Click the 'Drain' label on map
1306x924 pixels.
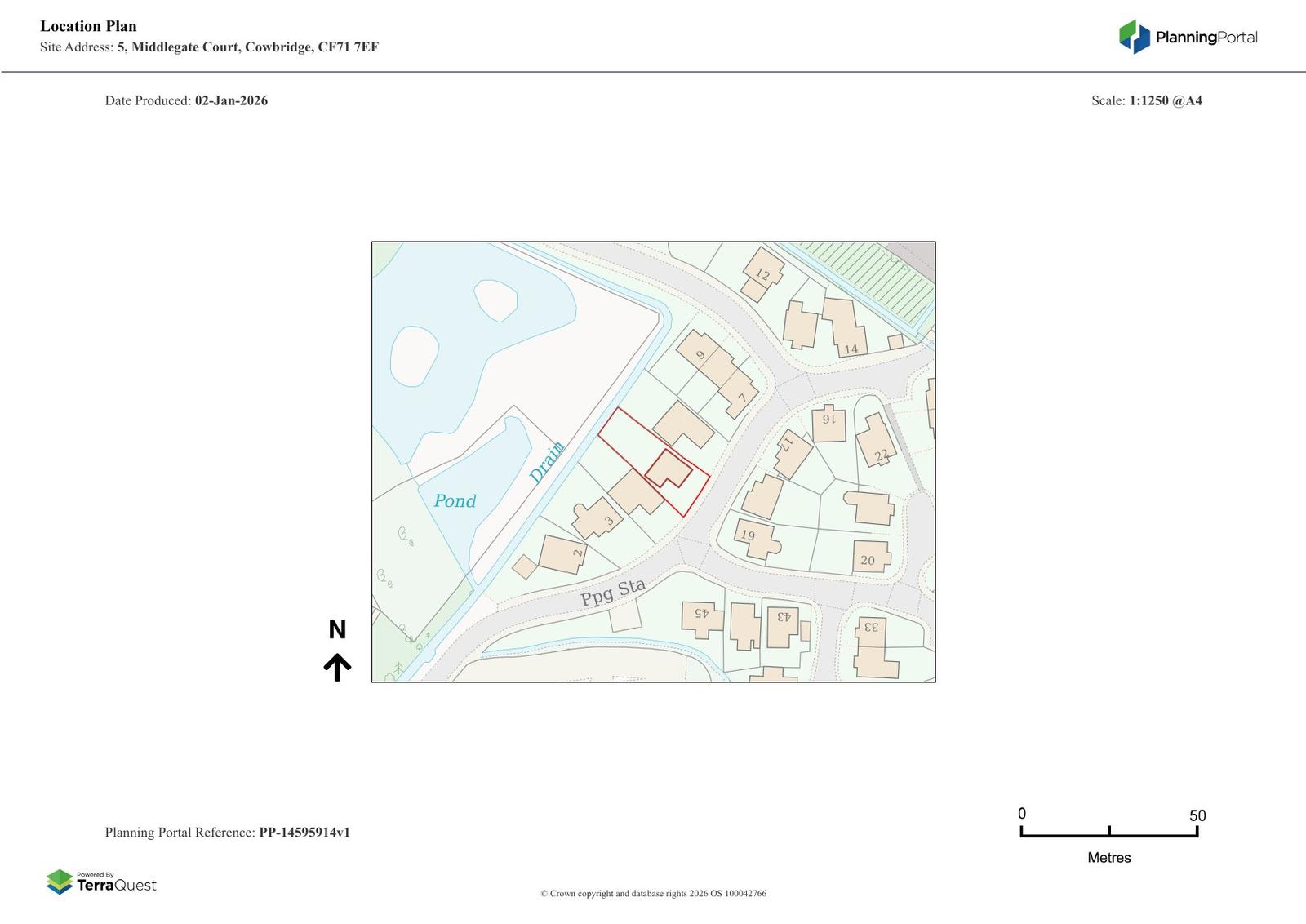(x=547, y=462)
